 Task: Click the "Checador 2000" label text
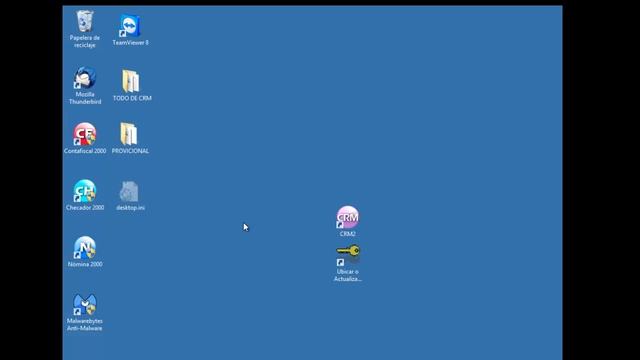(x=85, y=208)
